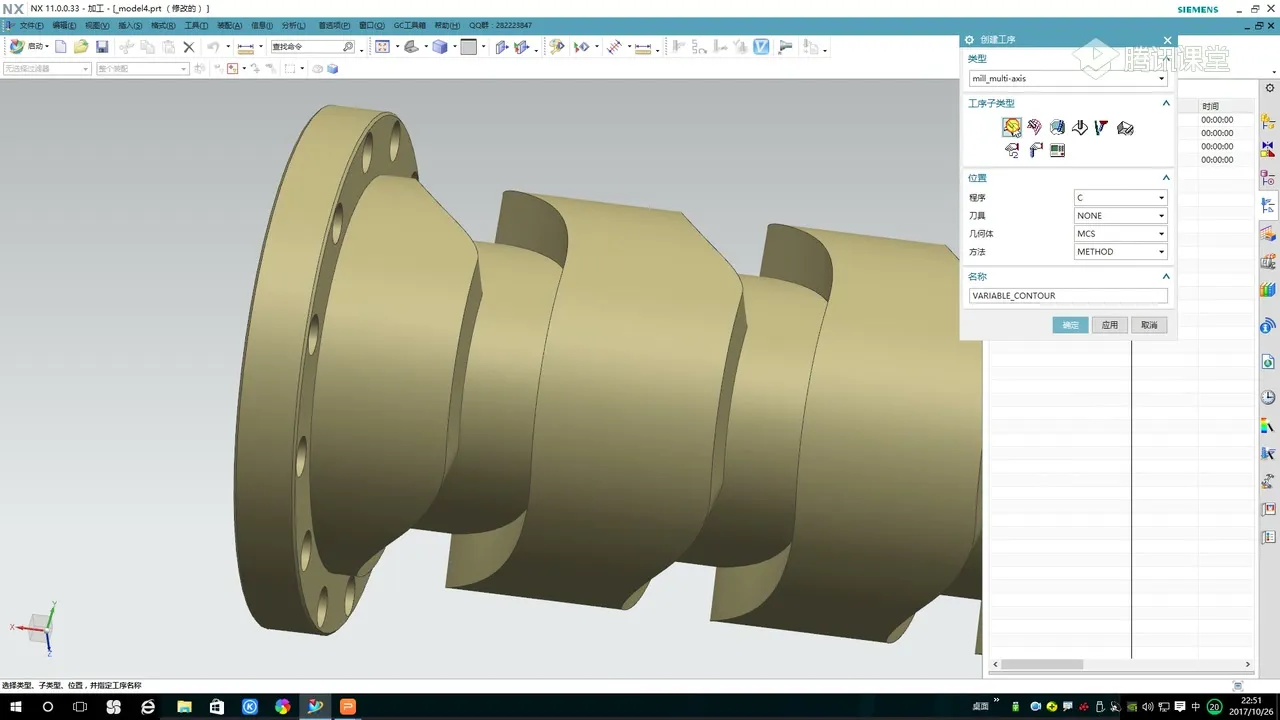
Task: Open the 几何体 dropdown showing MCS
Action: pyautogui.click(x=1120, y=234)
